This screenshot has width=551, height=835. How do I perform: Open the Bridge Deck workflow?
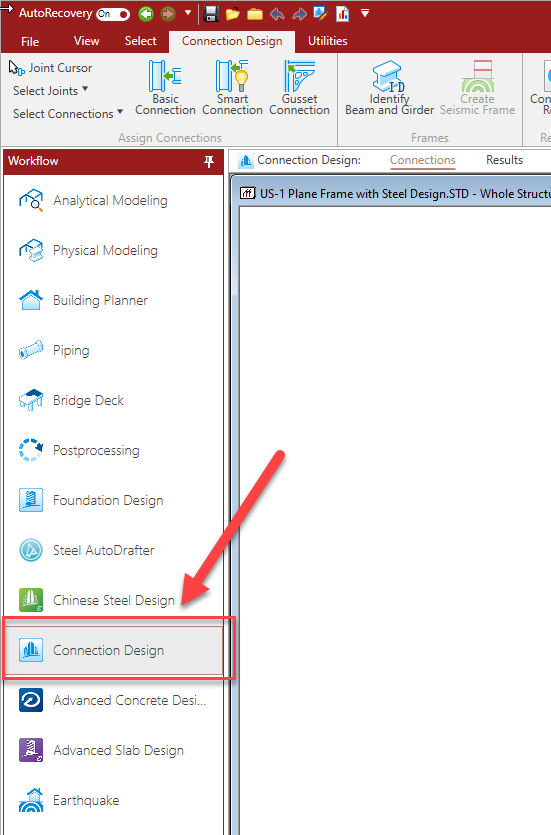(x=113, y=400)
